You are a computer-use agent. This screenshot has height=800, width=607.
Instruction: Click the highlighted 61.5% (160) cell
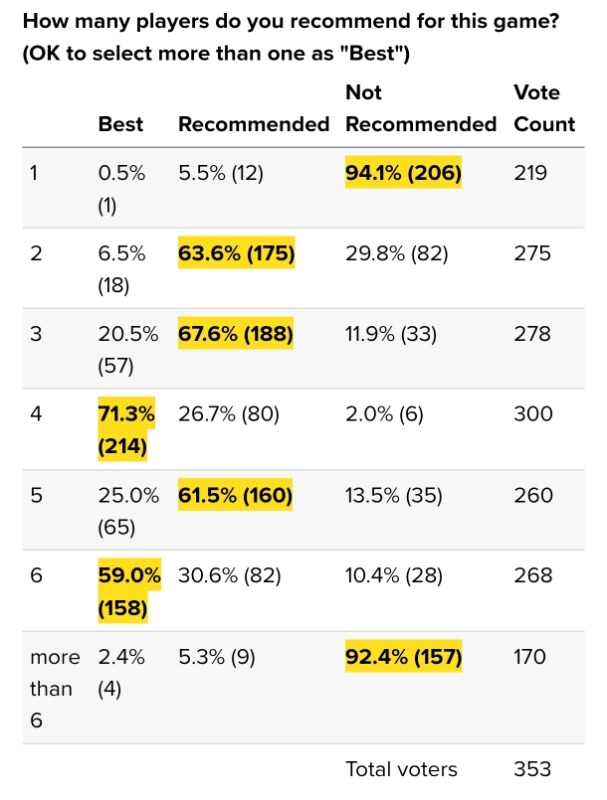coord(236,494)
